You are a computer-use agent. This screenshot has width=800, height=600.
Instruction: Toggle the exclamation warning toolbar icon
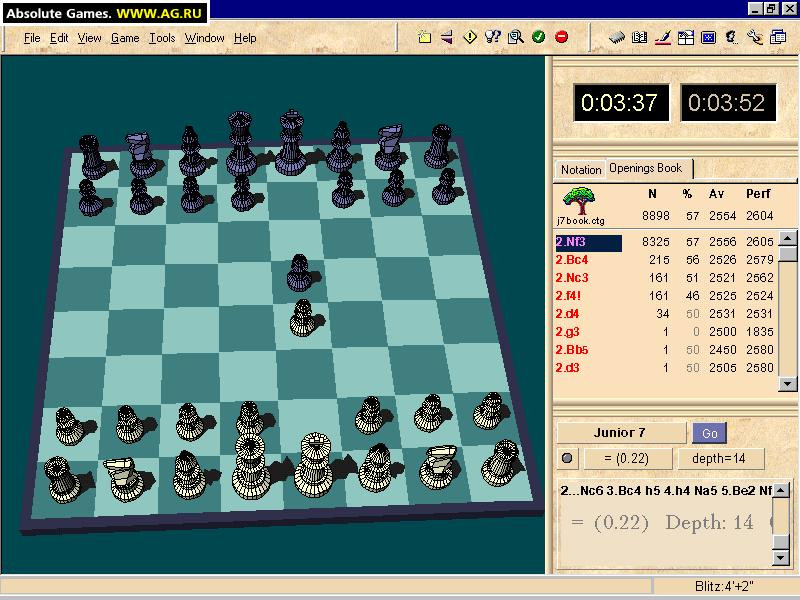pyautogui.click(x=469, y=37)
